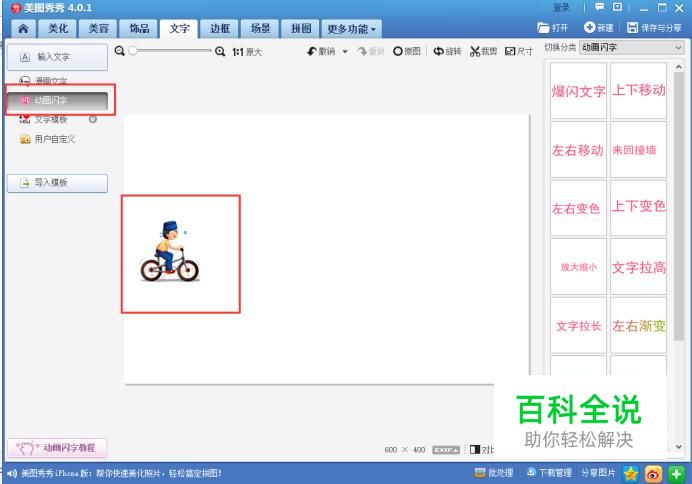Click the skin window icon in title bar
Viewport: 692px width, 484px height.
coord(617,7)
